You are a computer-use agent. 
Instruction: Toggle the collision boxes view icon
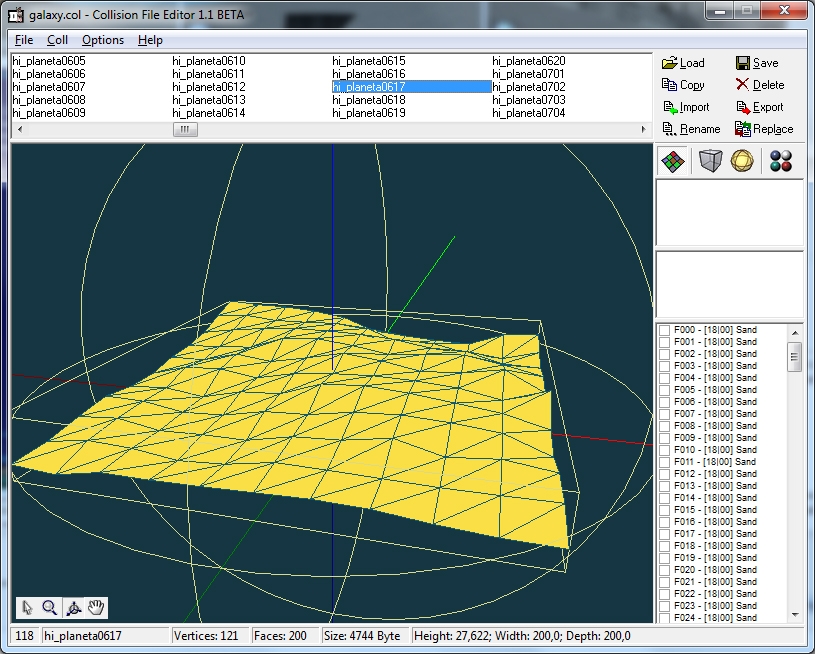coord(710,161)
